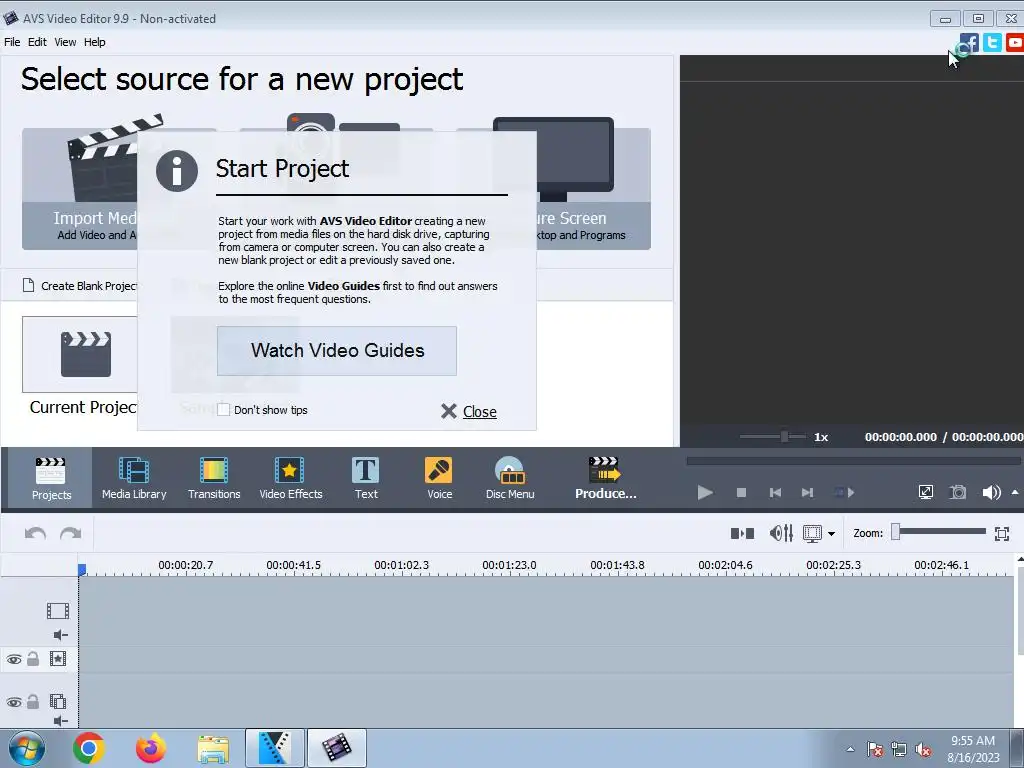Open the YouTube link icon

point(1015,42)
